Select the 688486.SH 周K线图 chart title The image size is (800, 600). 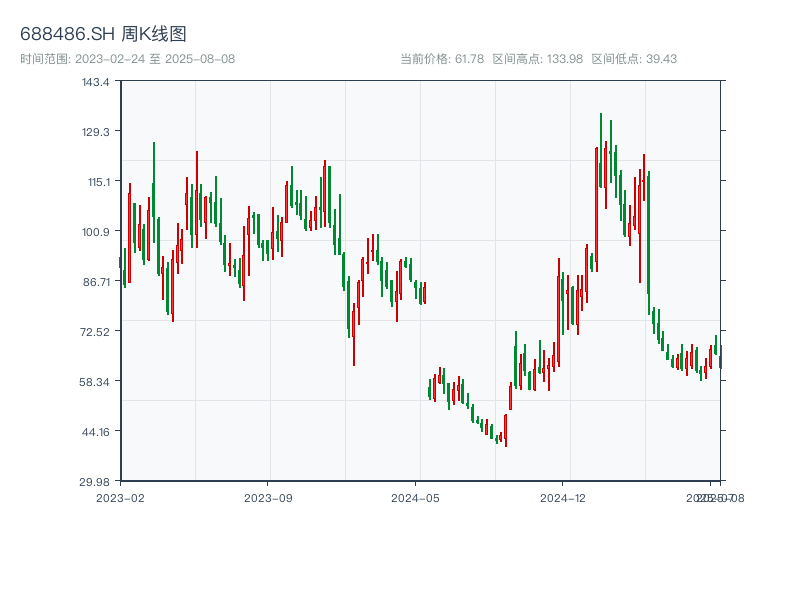[103, 34]
